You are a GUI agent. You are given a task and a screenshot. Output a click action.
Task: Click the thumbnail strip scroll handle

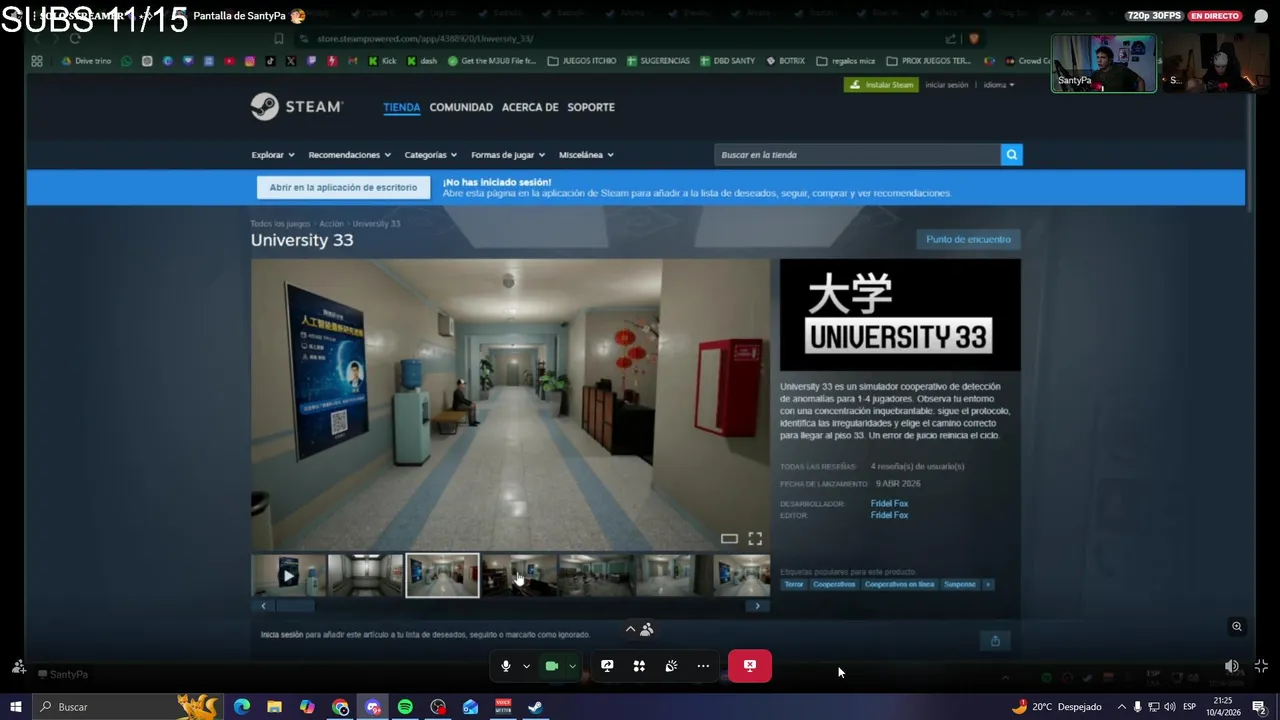tap(296, 606)
